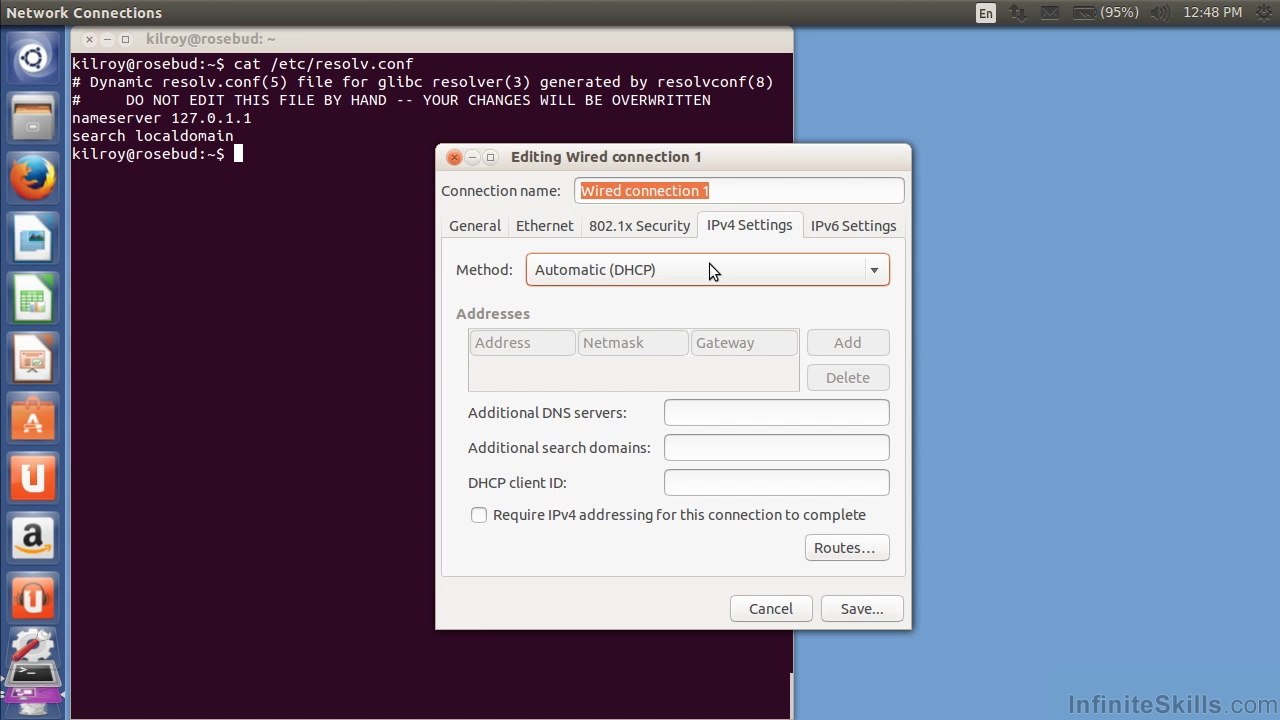Enable Require IPv4 addressing checkbox
1280x720 pixels.
479,515
